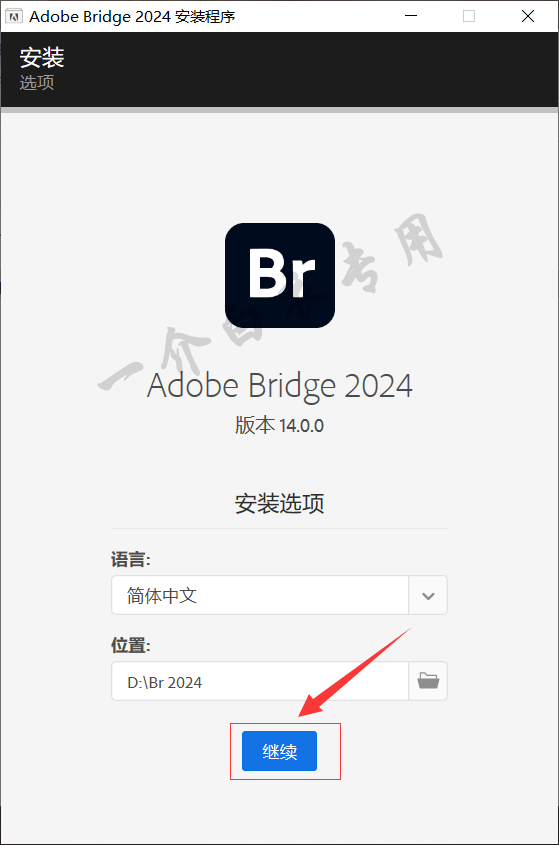
Task: Open the 简体中文 language combo box
Action: tap(279, 595)
